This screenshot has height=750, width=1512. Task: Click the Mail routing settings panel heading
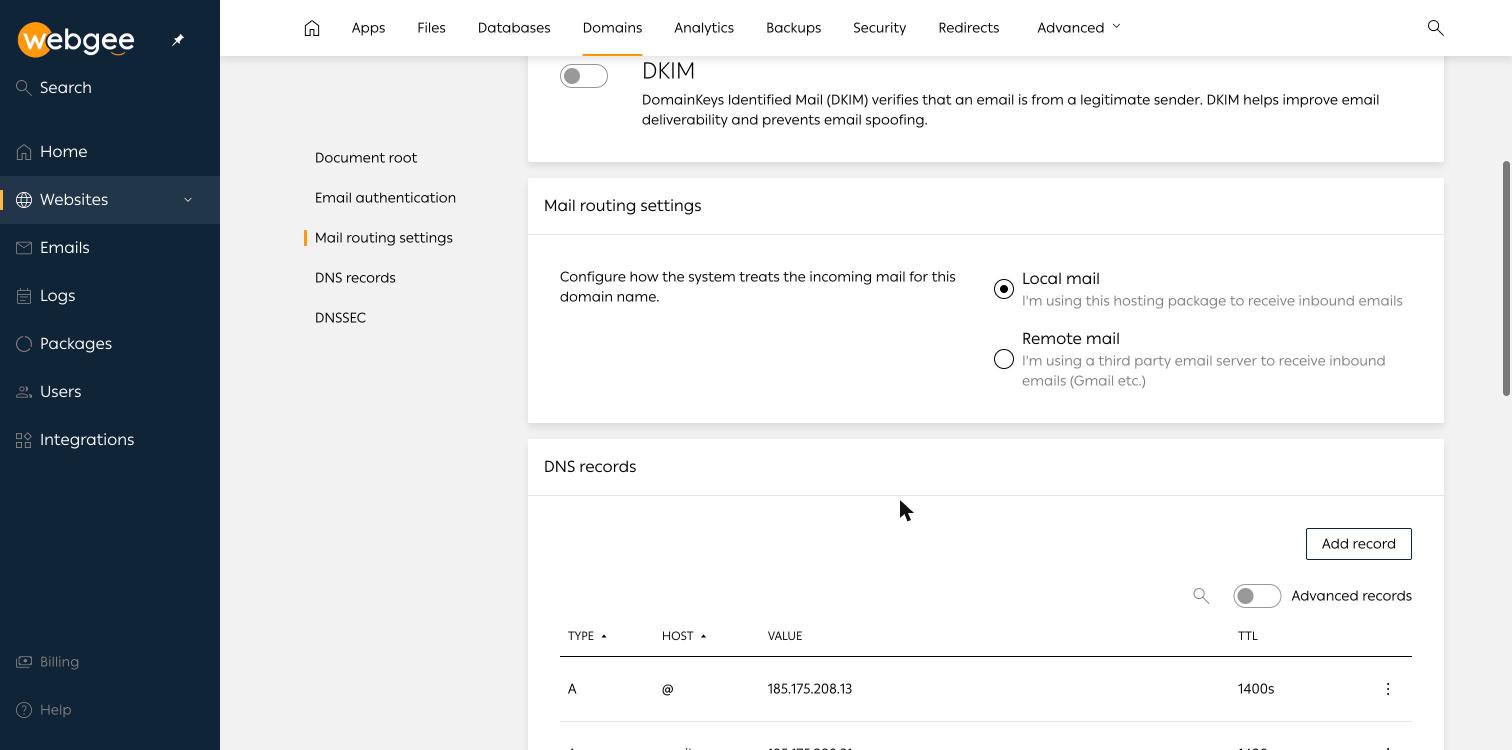point(622,206)
